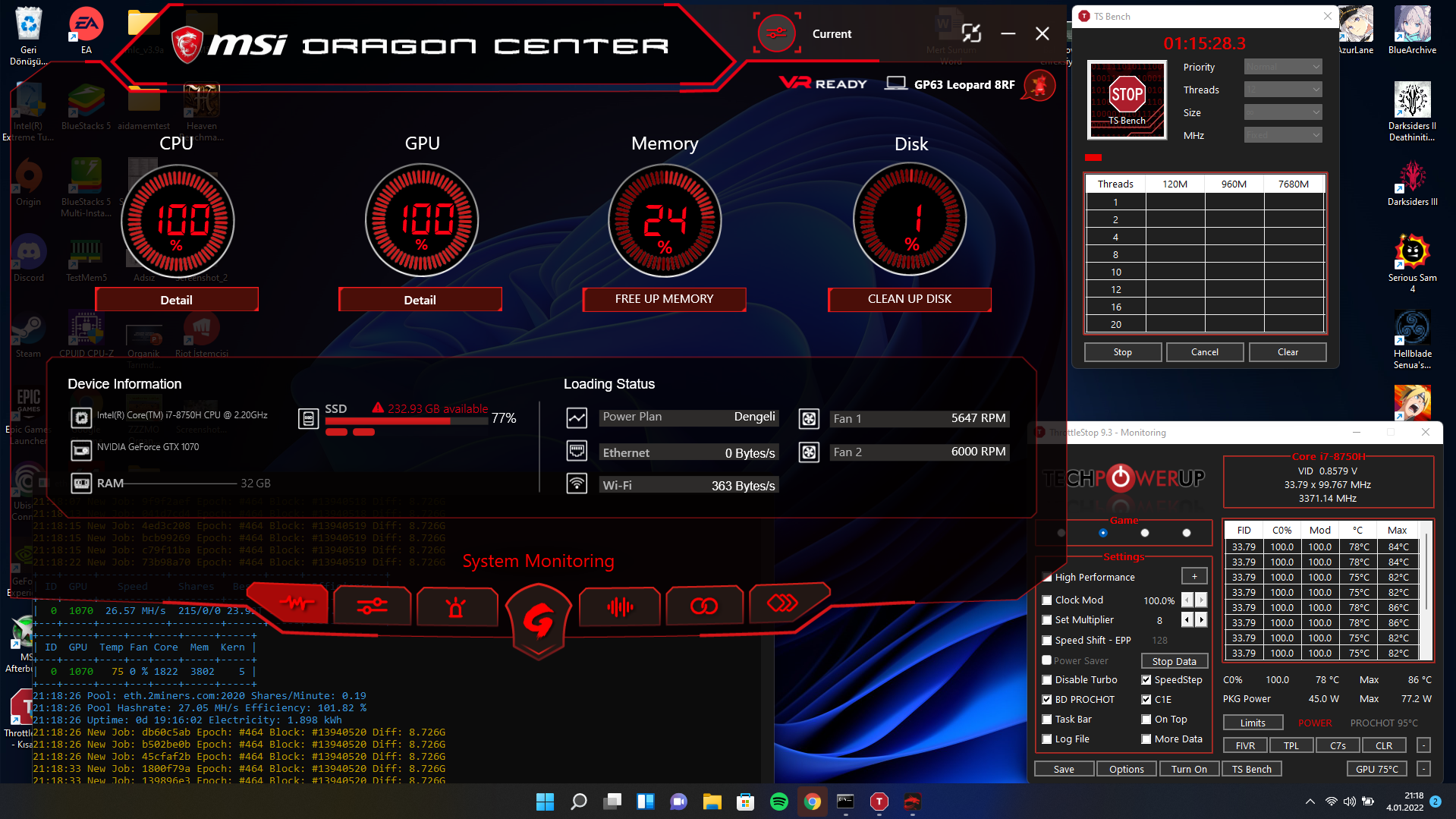Image resolution: width=1456 pixels, height=819 pixels.
Task: Open Google Chrome from the taskbar
Action: 812,802
